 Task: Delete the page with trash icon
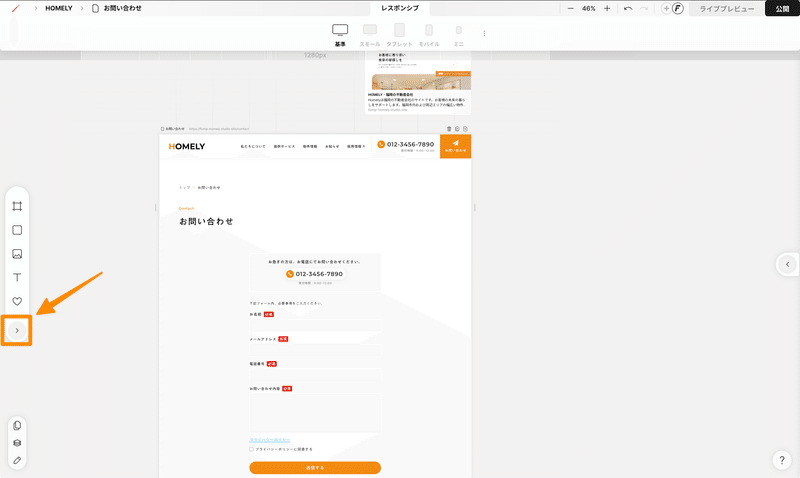(449, 129)
